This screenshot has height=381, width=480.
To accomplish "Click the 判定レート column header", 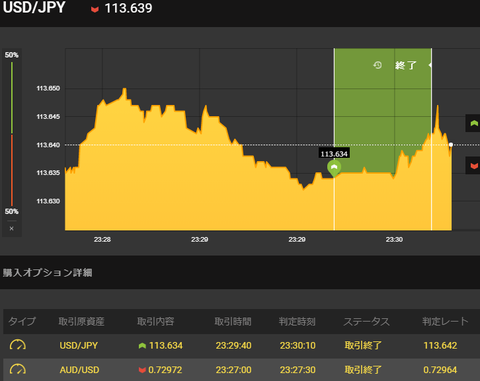I will click(445, 321).
